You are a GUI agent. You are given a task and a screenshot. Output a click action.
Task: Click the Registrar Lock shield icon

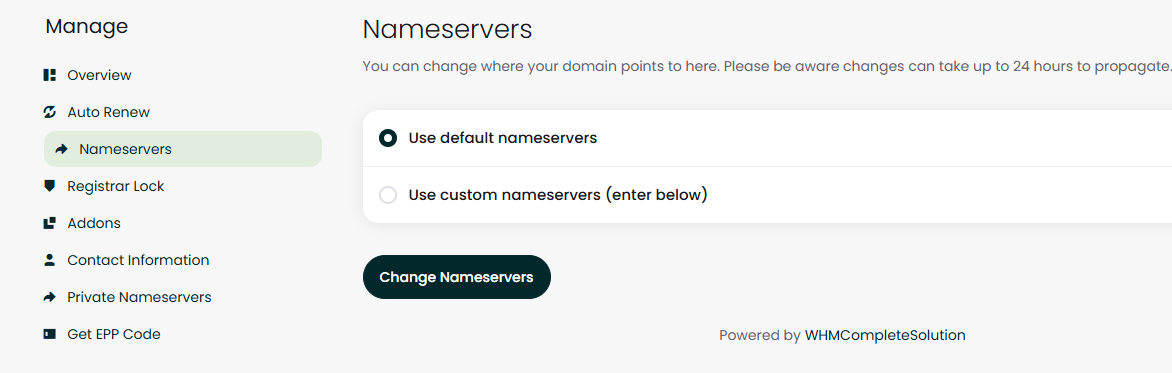click(50, 186)
